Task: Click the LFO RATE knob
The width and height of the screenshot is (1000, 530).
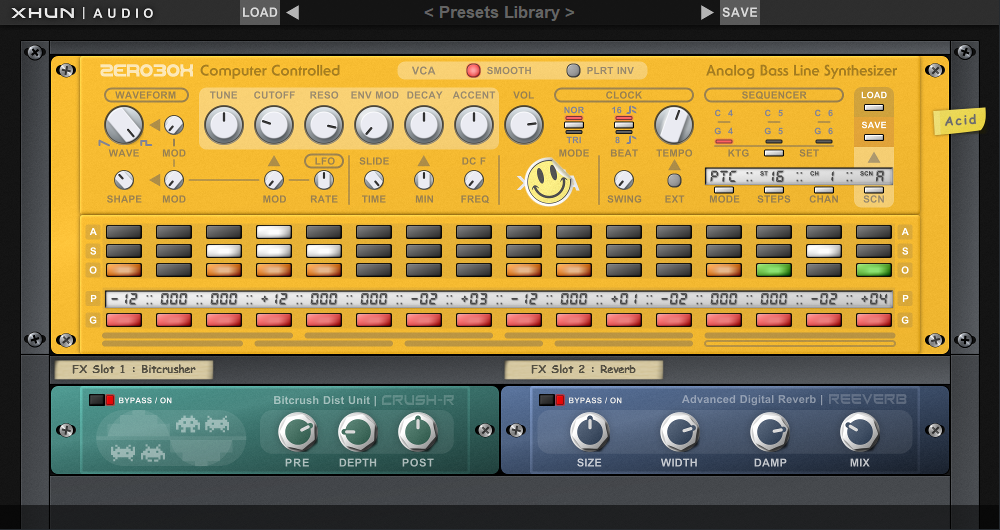Action: coord(324,180)
